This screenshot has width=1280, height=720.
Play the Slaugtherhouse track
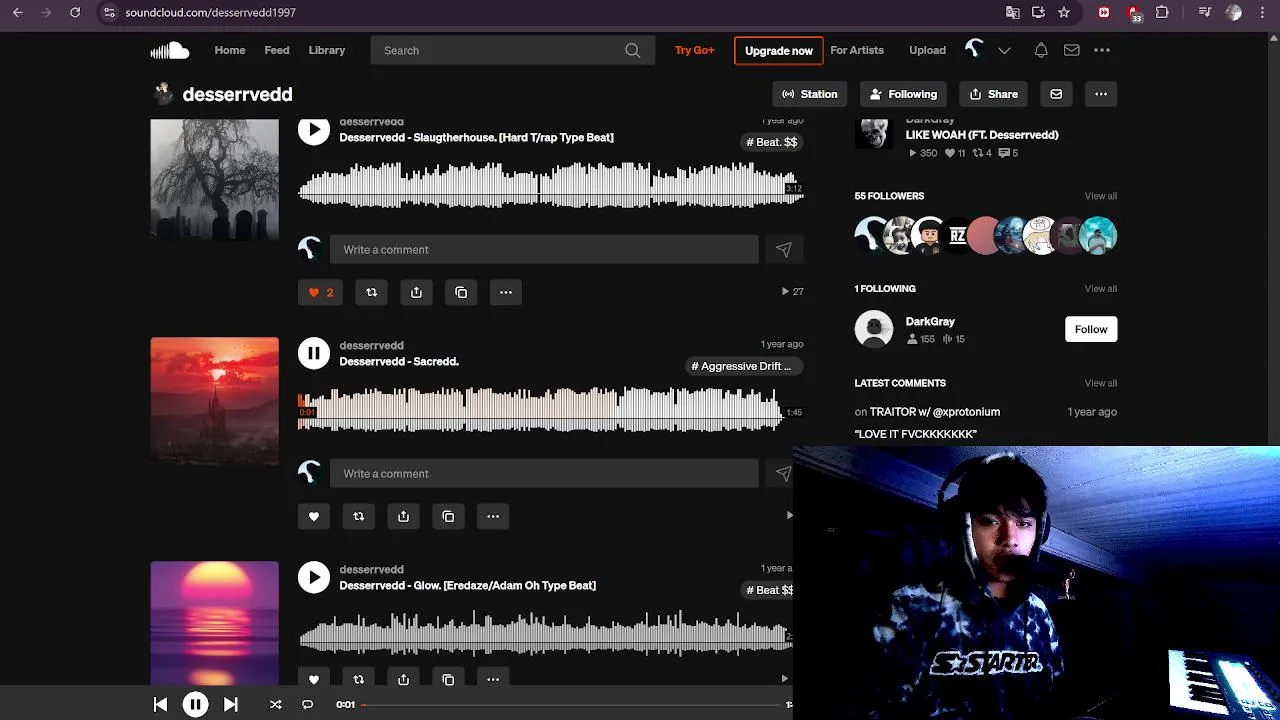pos(314,130)
